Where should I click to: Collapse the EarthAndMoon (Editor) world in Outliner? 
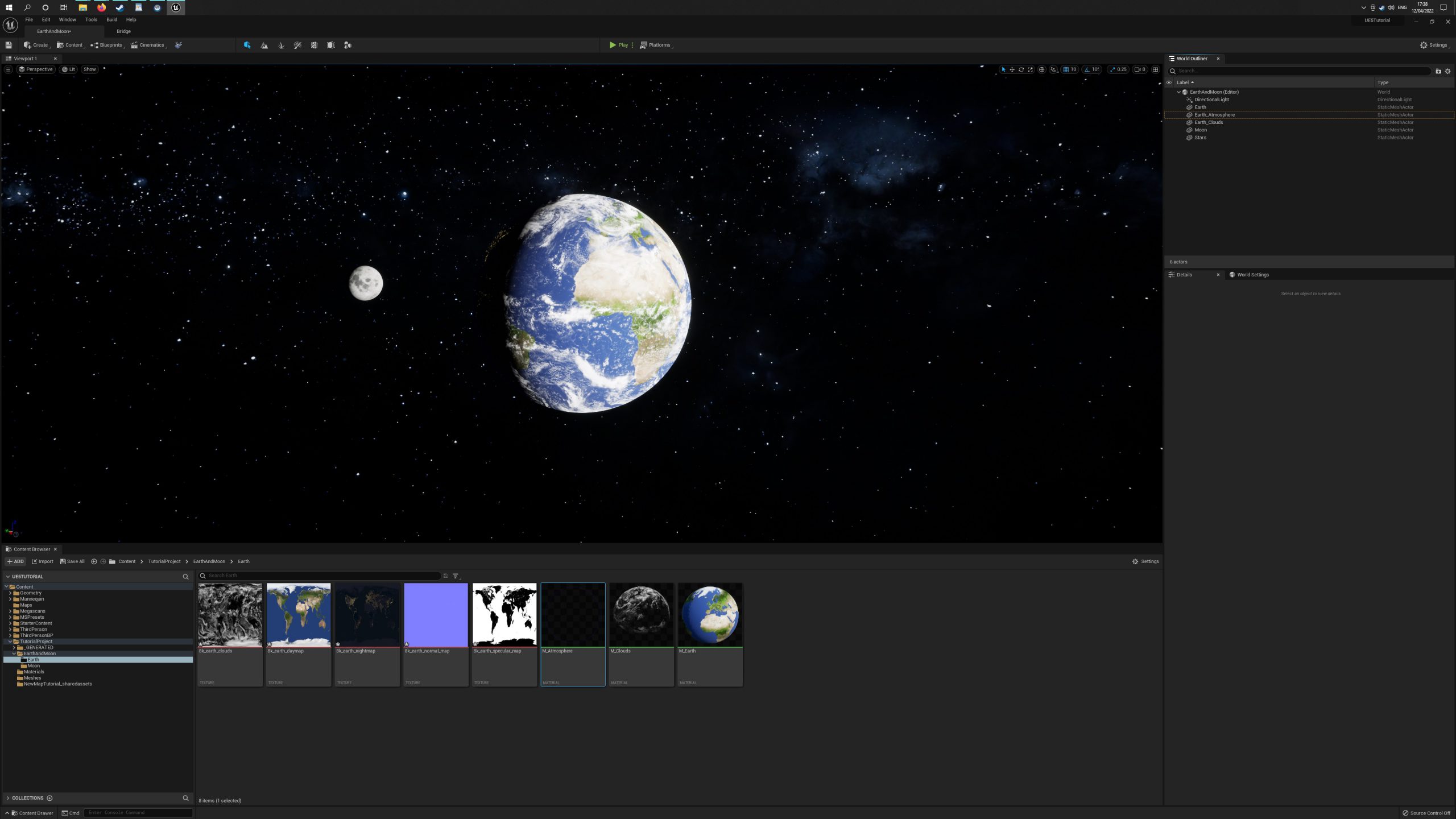[x=1178, y=92]
